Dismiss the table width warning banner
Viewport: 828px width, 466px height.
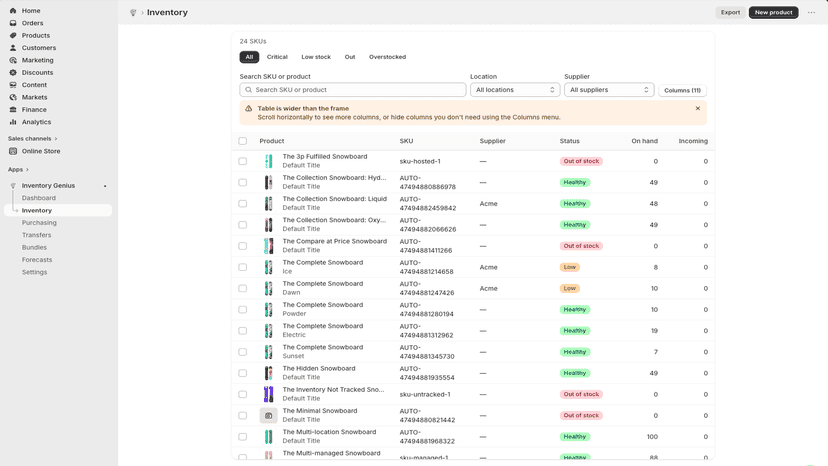point(698,108)
